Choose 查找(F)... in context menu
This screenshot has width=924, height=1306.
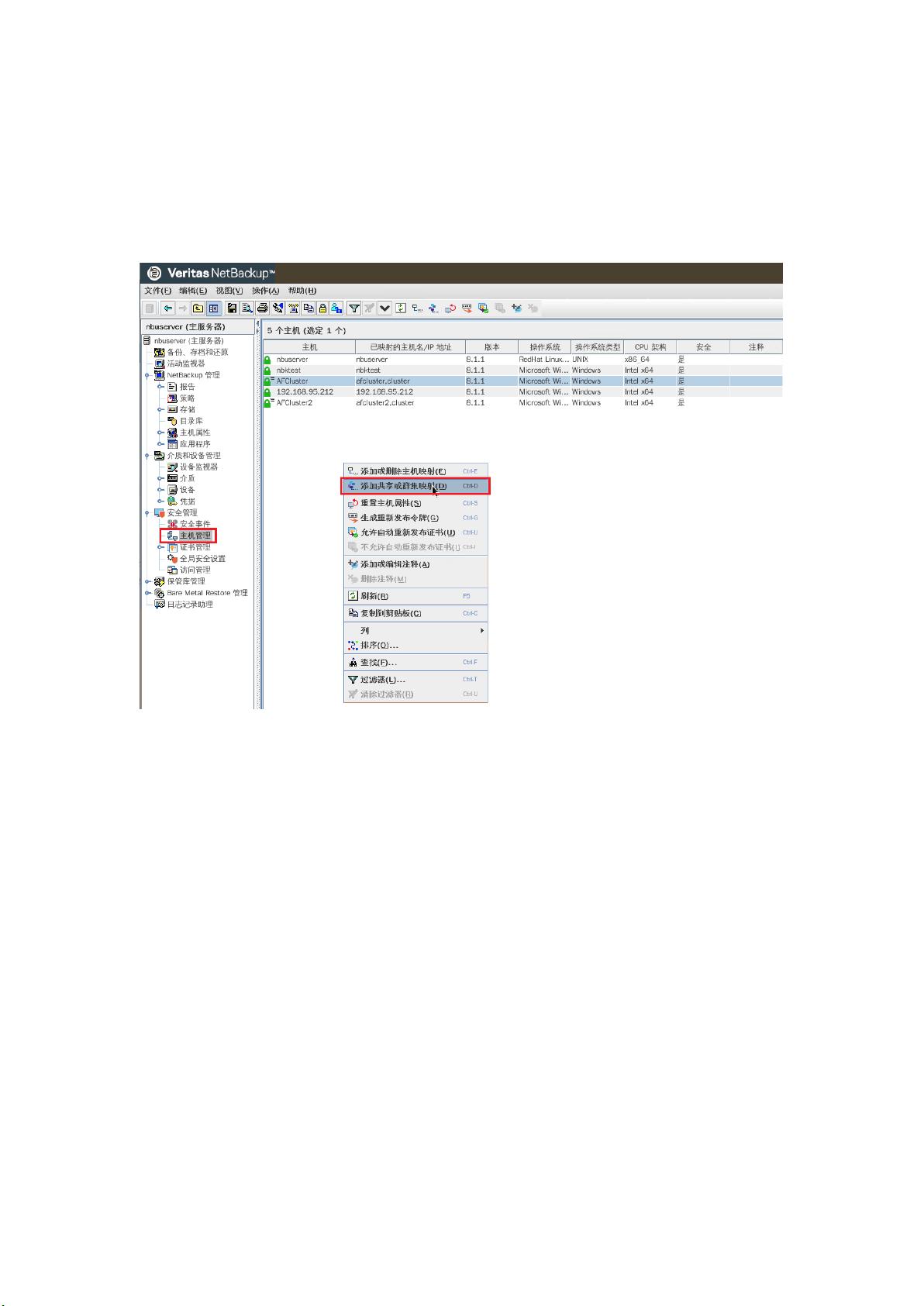click(x=415, y=662)
